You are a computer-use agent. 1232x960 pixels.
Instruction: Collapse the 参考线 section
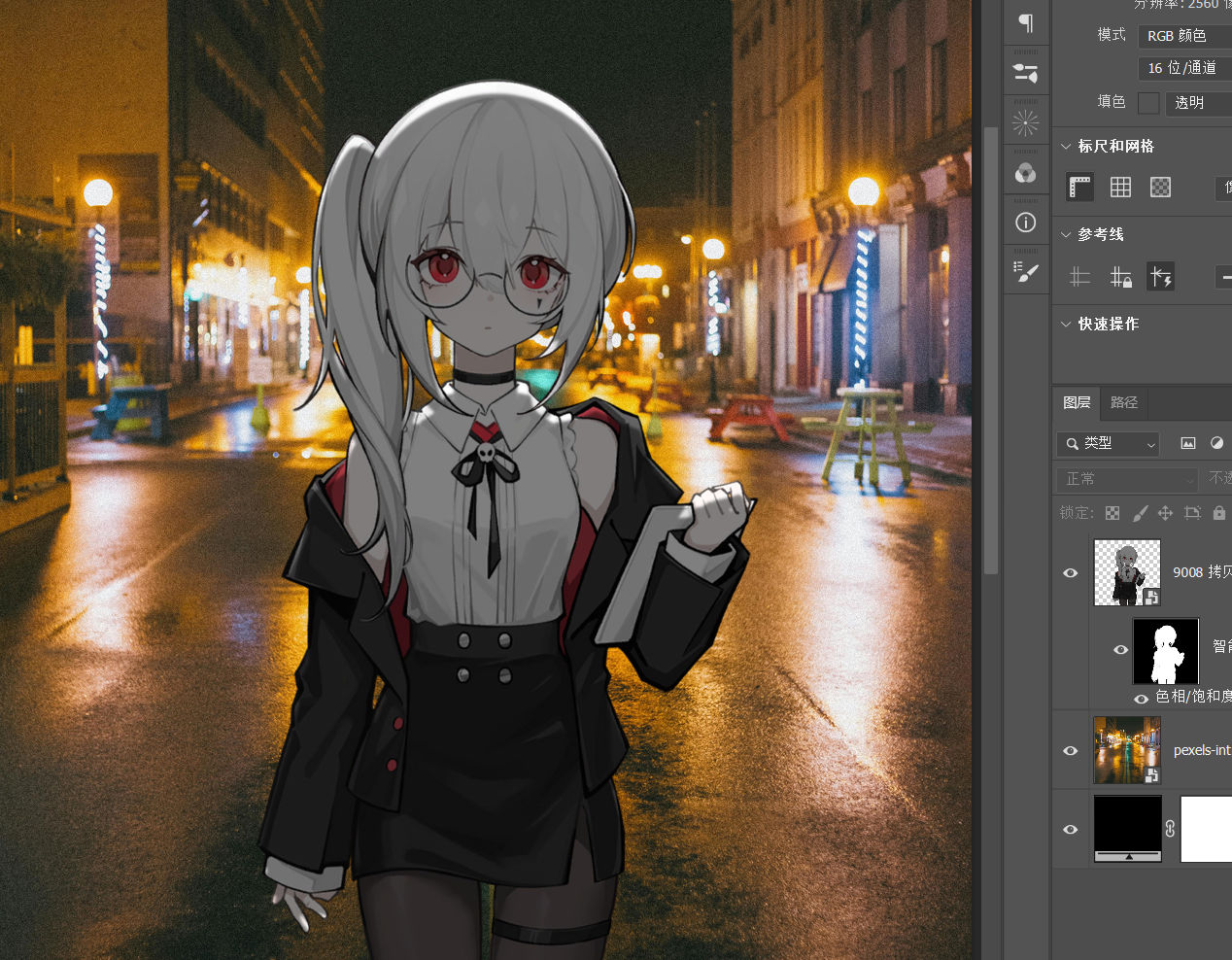click(x=1066, y=234)
